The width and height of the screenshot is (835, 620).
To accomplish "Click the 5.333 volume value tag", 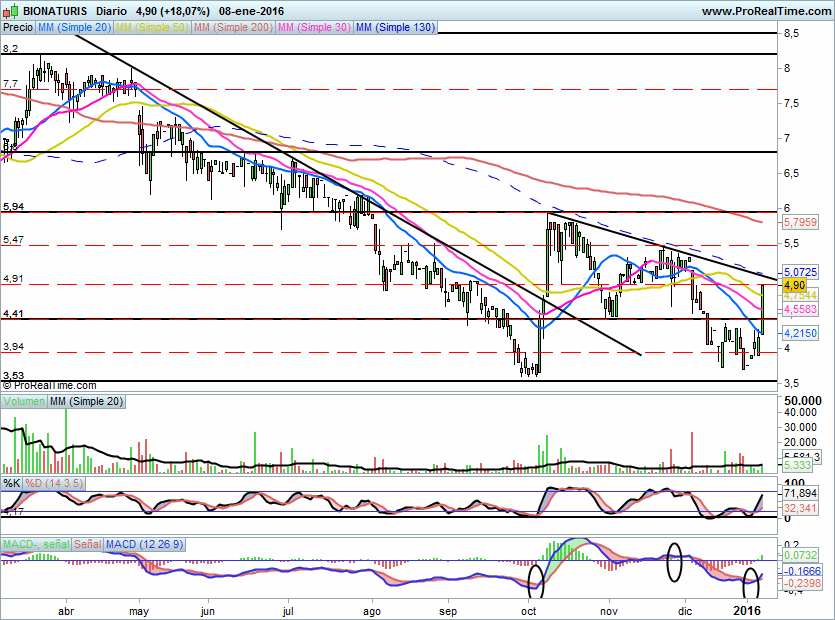I will coord(798,465).
